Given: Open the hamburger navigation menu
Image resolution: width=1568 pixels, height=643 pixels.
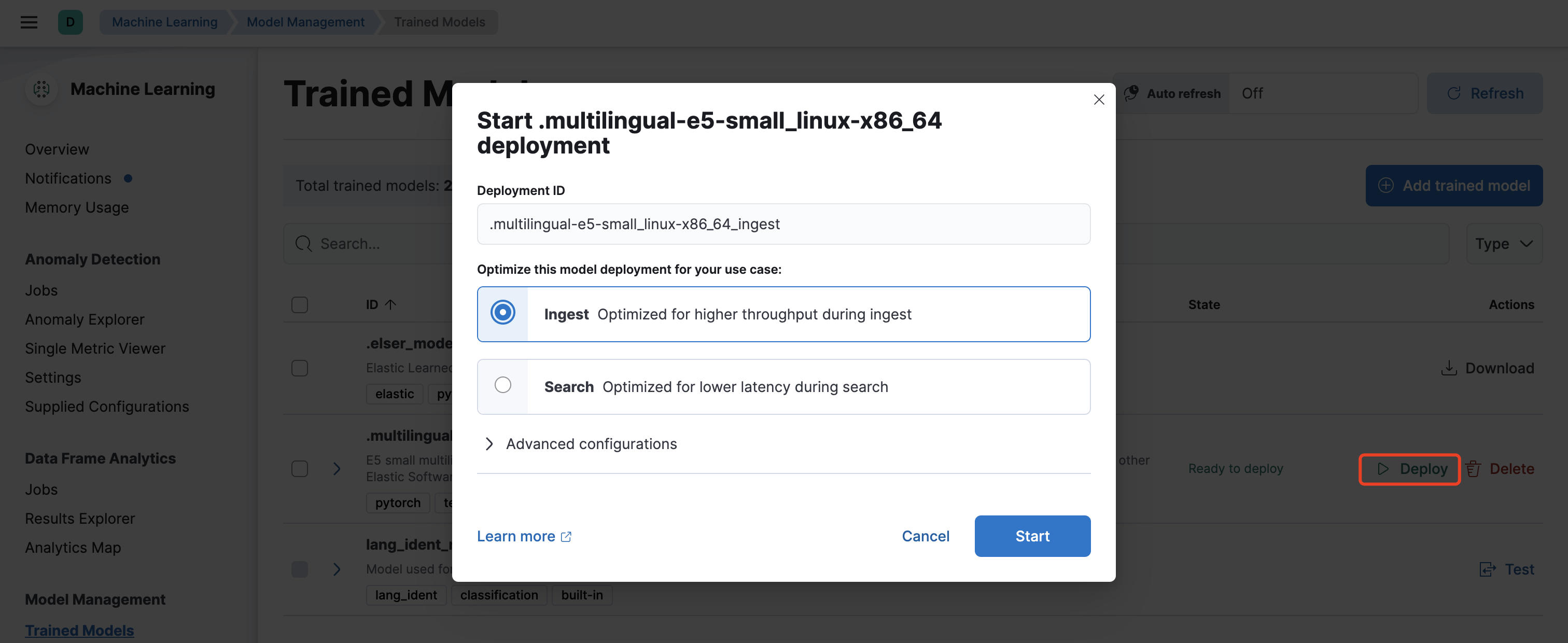Looking at the screenshot, I should point(29,22).
